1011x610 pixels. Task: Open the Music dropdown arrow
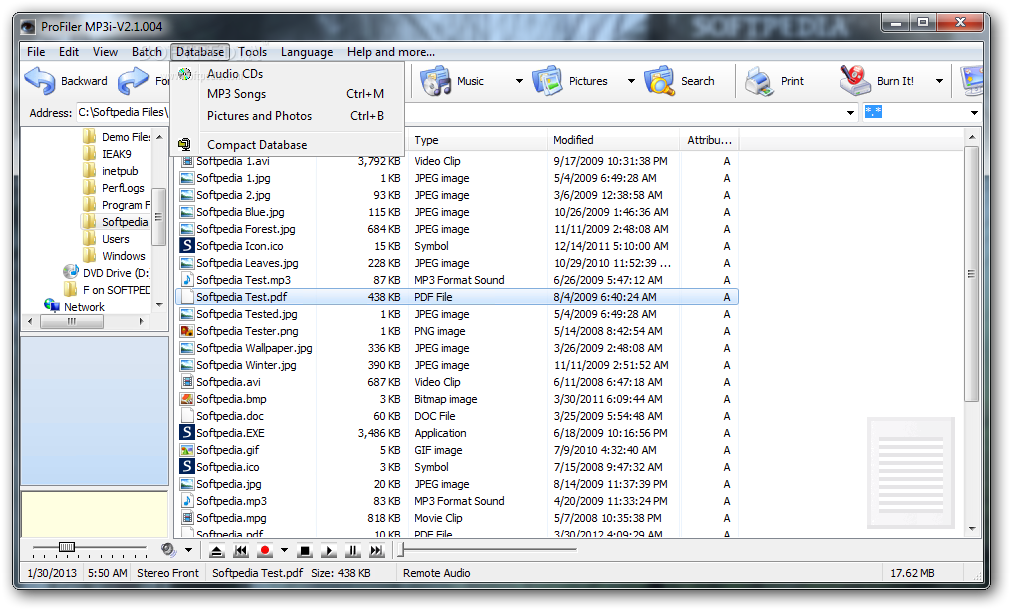(x=519, y=81)
